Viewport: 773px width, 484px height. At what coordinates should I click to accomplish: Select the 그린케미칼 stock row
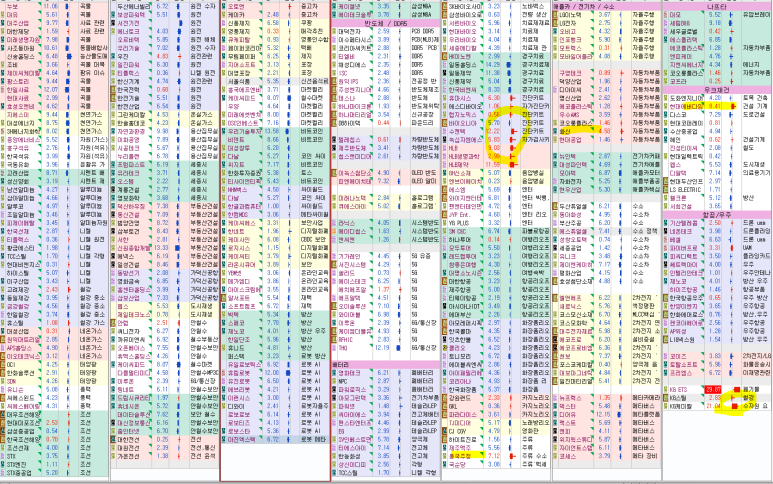click(165, 115)
